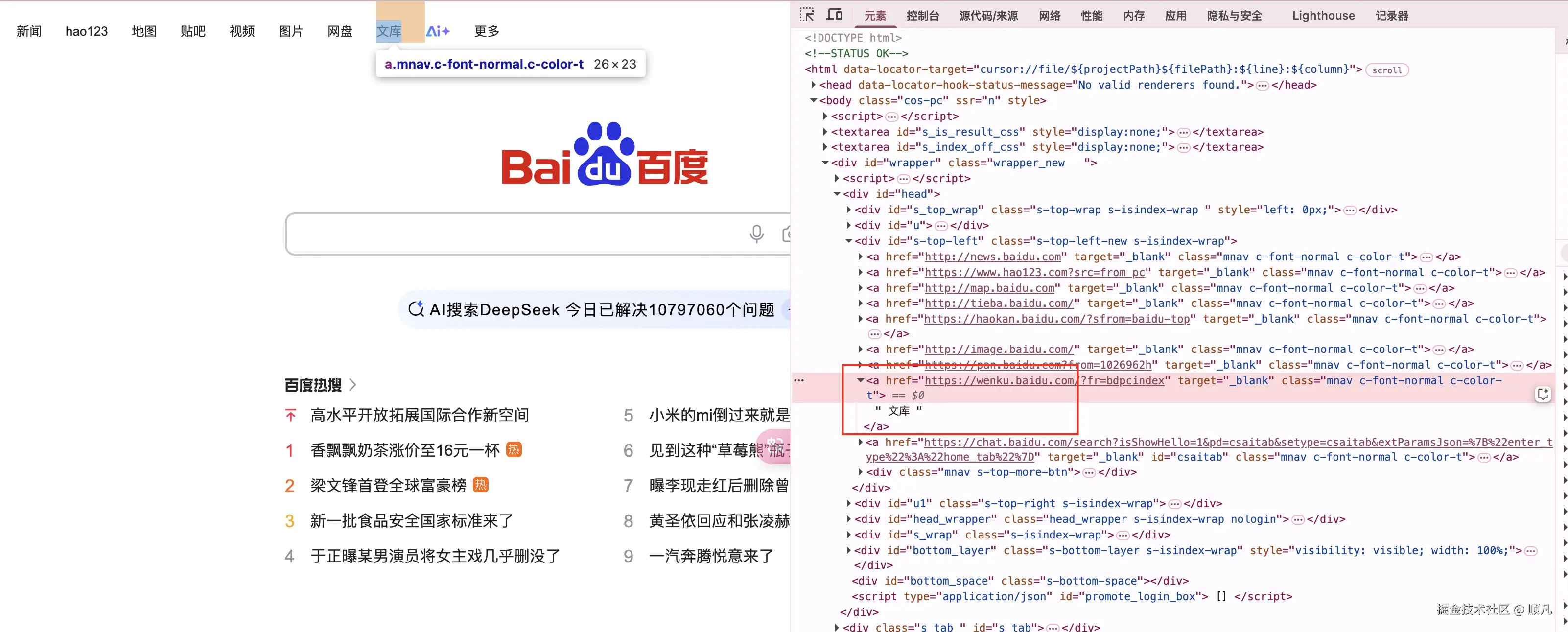Click the microphone voice search icon
This screenshot has height=632, width=1568.
coord(756,234)
